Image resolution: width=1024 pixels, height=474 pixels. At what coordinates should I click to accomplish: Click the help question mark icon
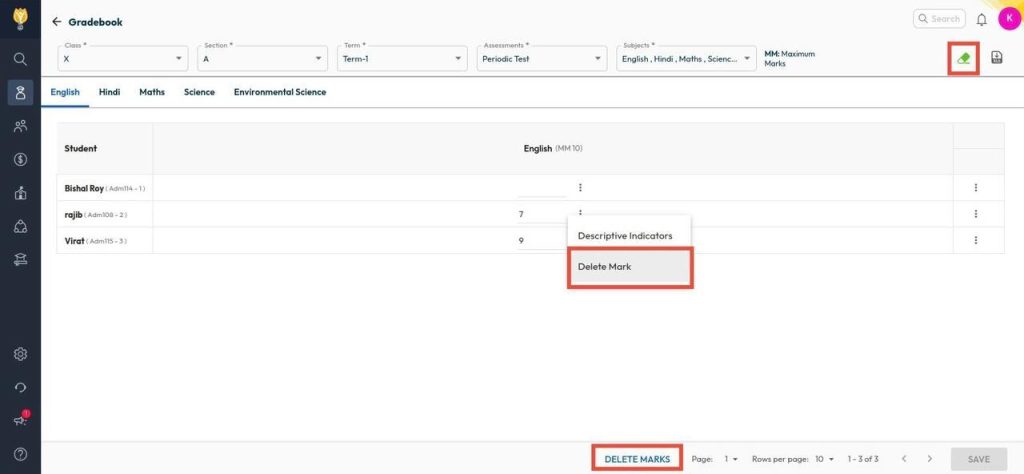(x=20, y=454)
